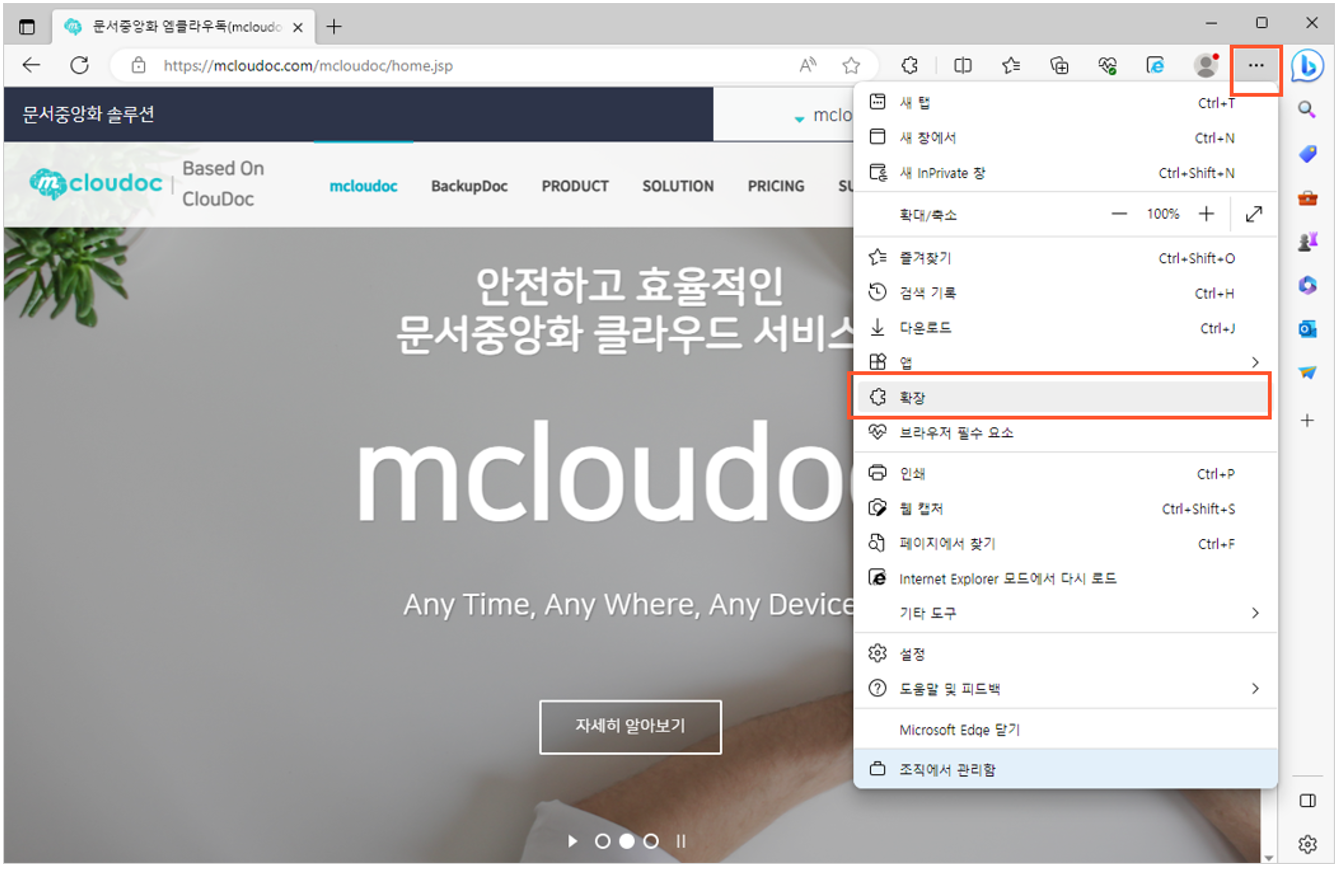1340x870 pixels.
Task: Open the sidebar tools briefcase icon
Action: (1307, 197)
